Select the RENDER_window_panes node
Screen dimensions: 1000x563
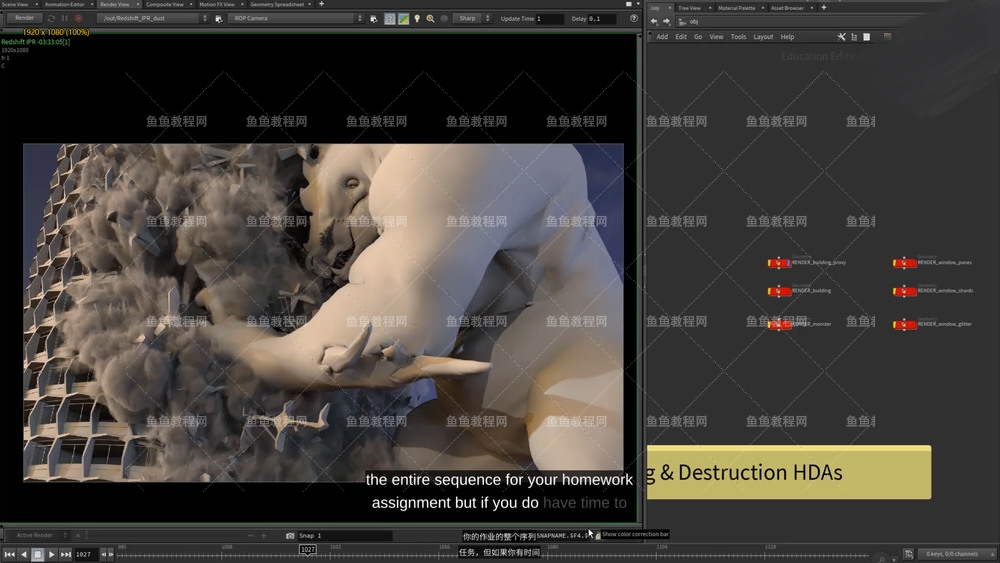[904, 263]
